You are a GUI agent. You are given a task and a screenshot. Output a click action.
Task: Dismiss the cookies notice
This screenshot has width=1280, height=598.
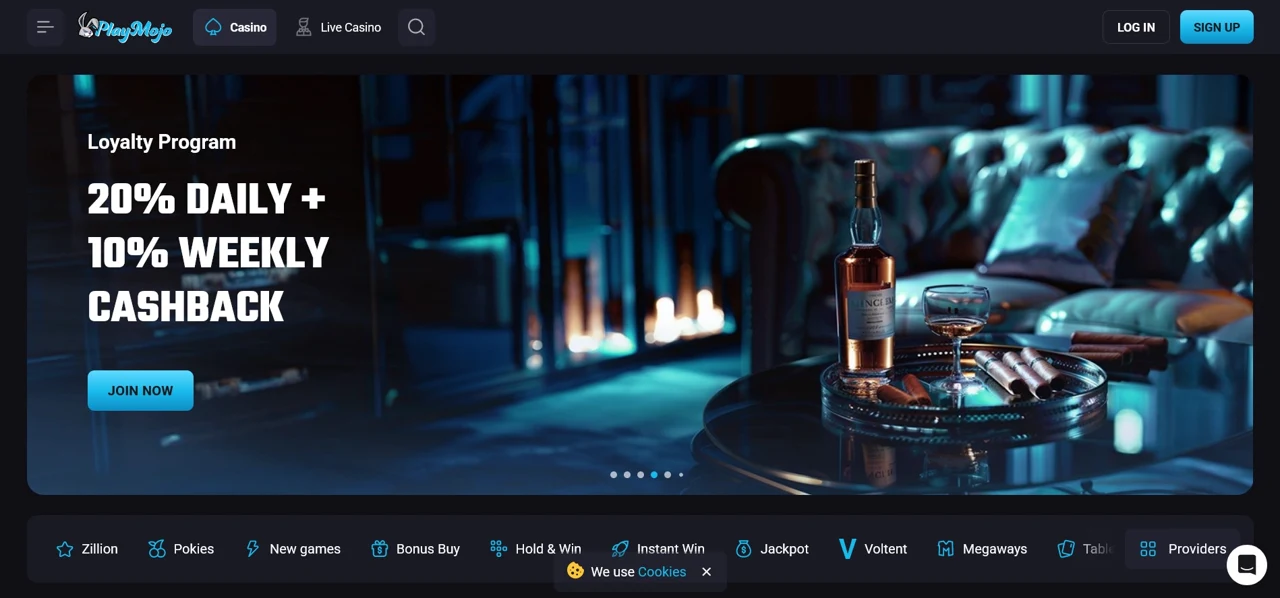click(x=707, y=572)
